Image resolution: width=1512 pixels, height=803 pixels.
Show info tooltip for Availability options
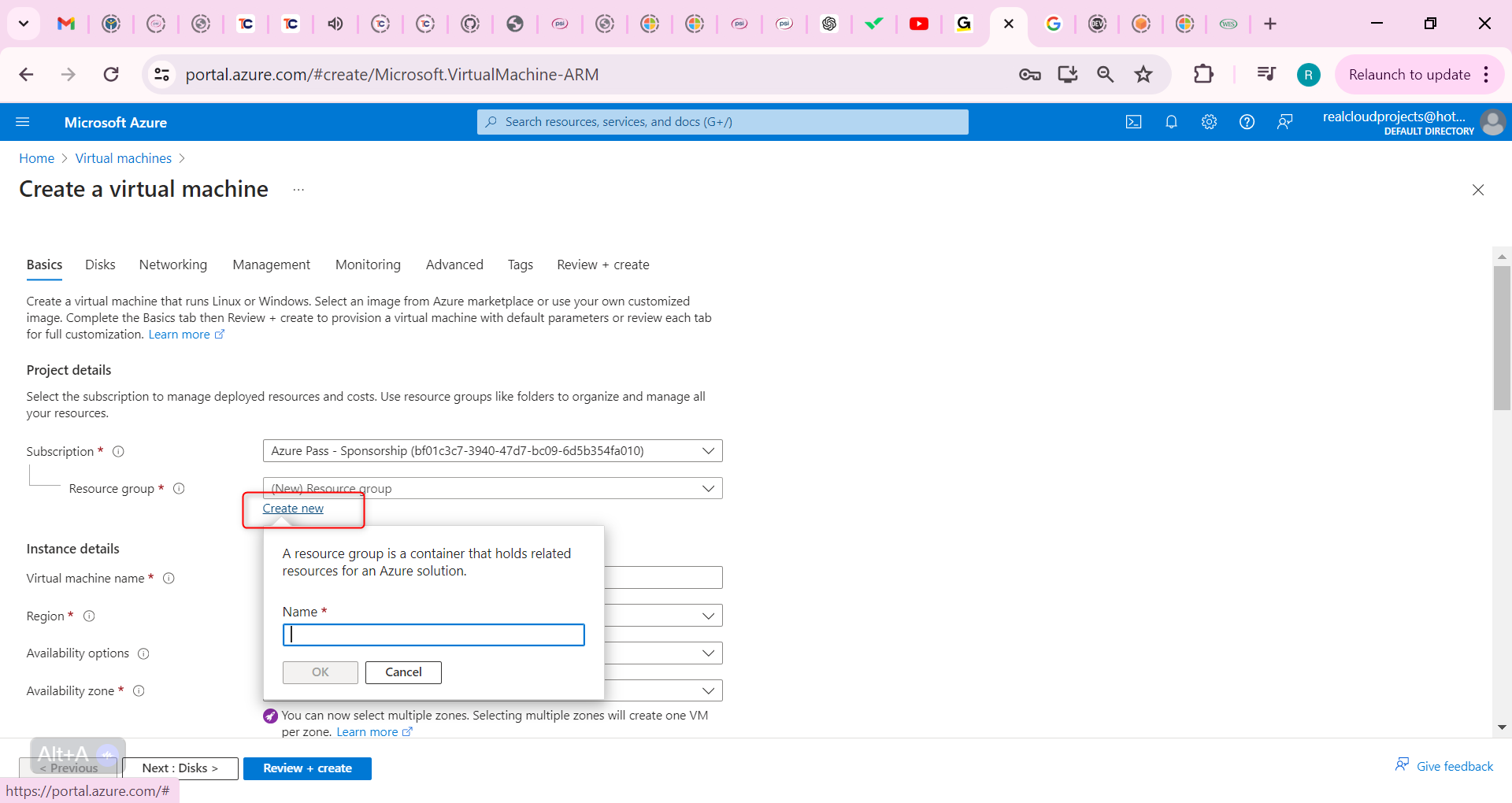pos(143,653)
